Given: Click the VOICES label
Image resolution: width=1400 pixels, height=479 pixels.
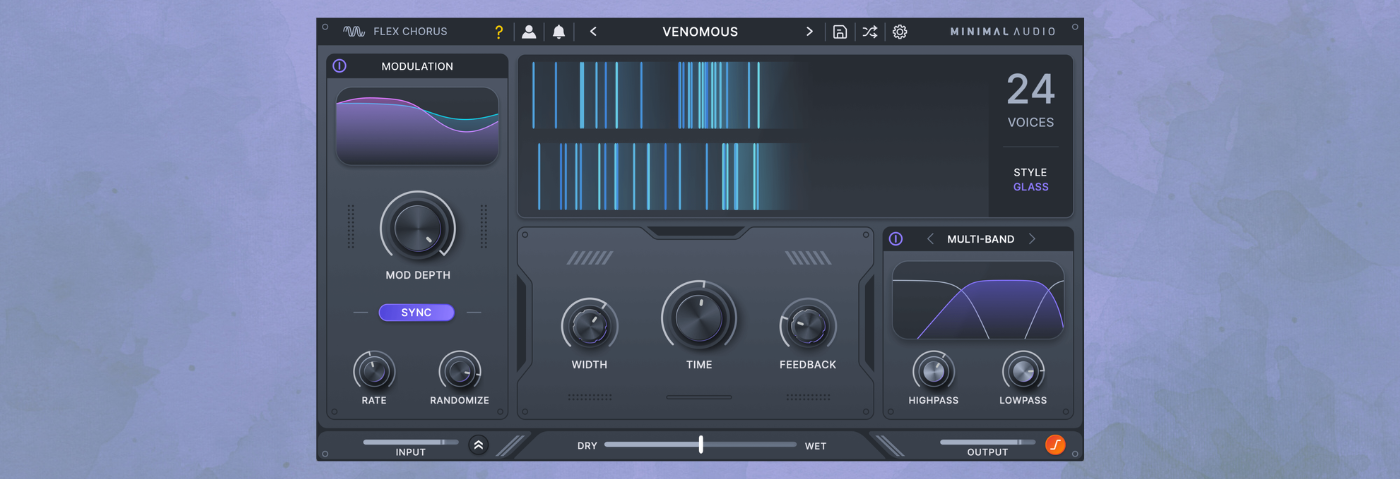Looking at the screenshot, I should [x=1031, y=123].
